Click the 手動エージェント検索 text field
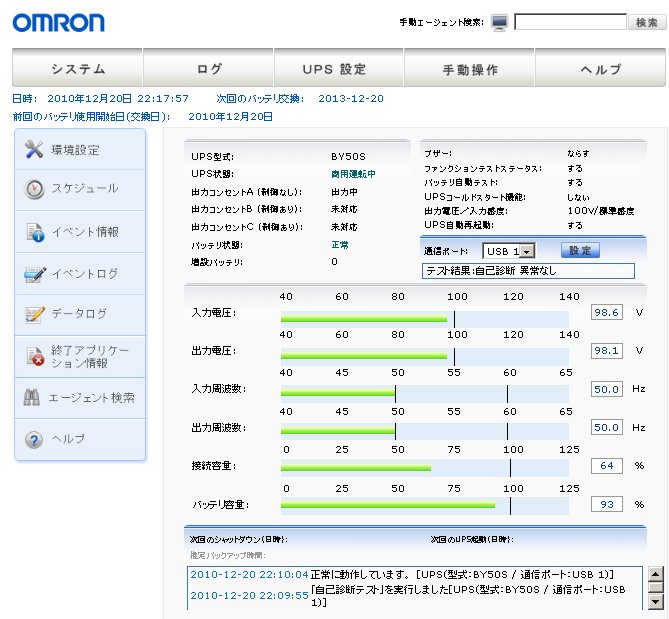669x619 pixels. [x=569, y=22]
